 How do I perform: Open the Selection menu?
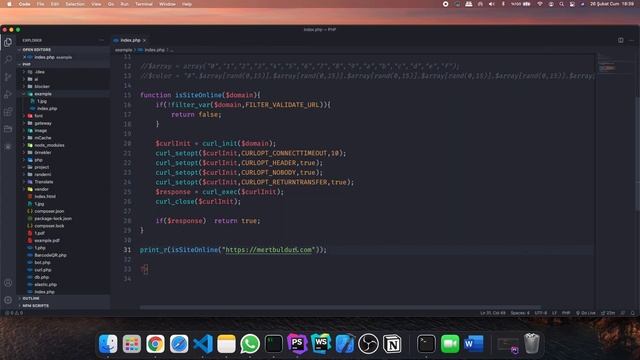(75, 4)
